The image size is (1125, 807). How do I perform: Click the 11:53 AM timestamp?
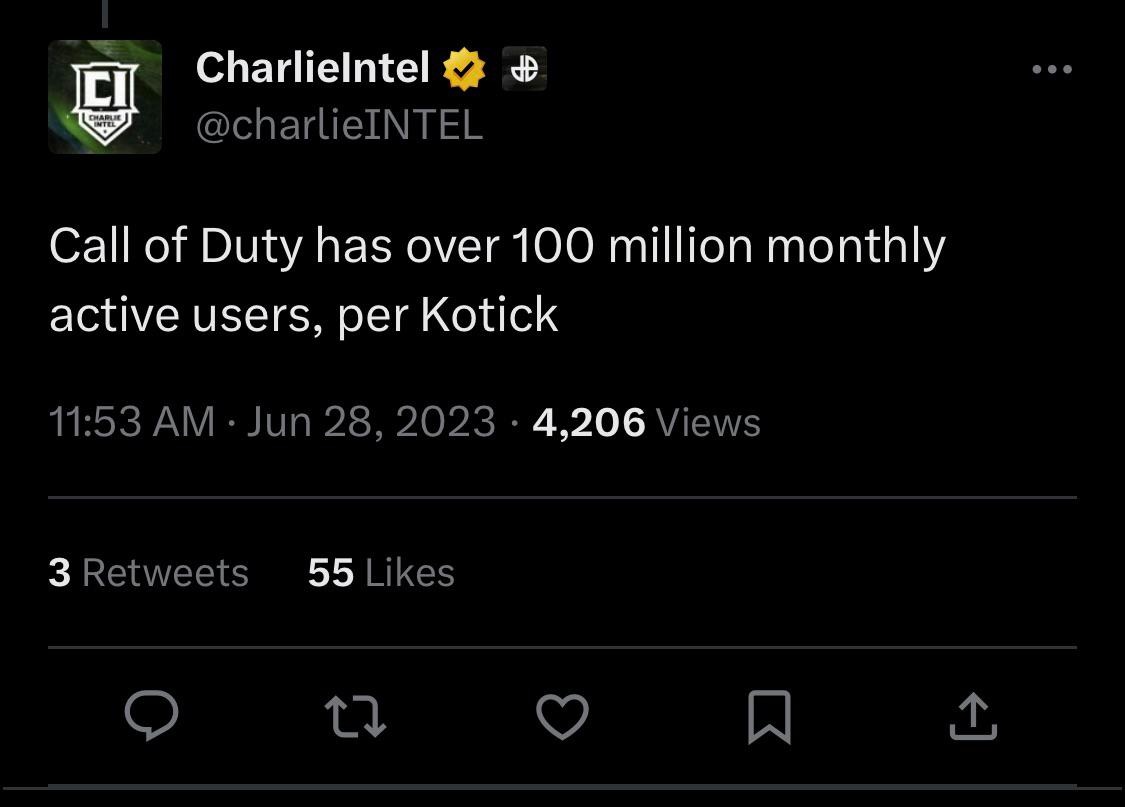[131, 422]
